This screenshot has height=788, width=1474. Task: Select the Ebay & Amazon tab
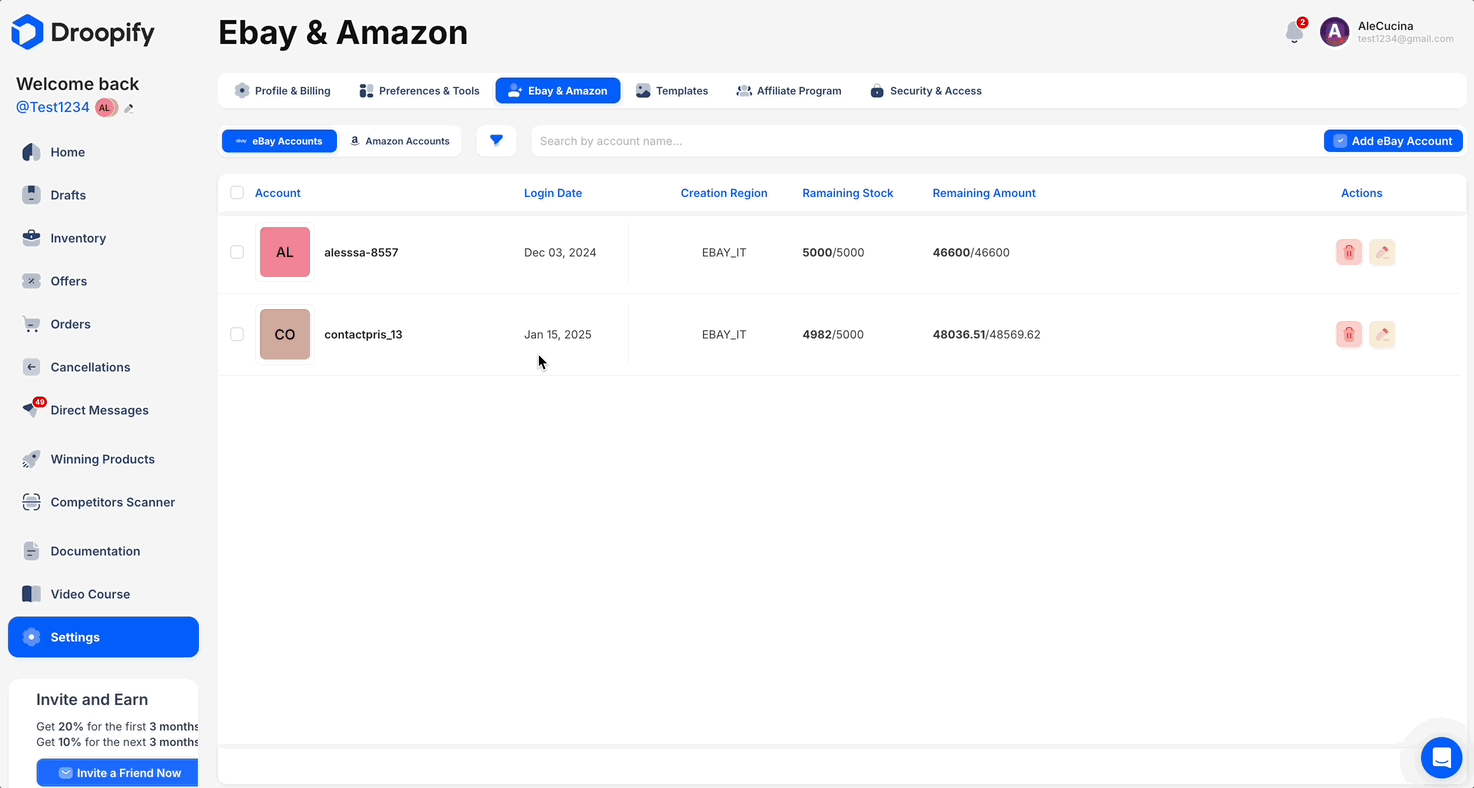click(x=558, y=91)
